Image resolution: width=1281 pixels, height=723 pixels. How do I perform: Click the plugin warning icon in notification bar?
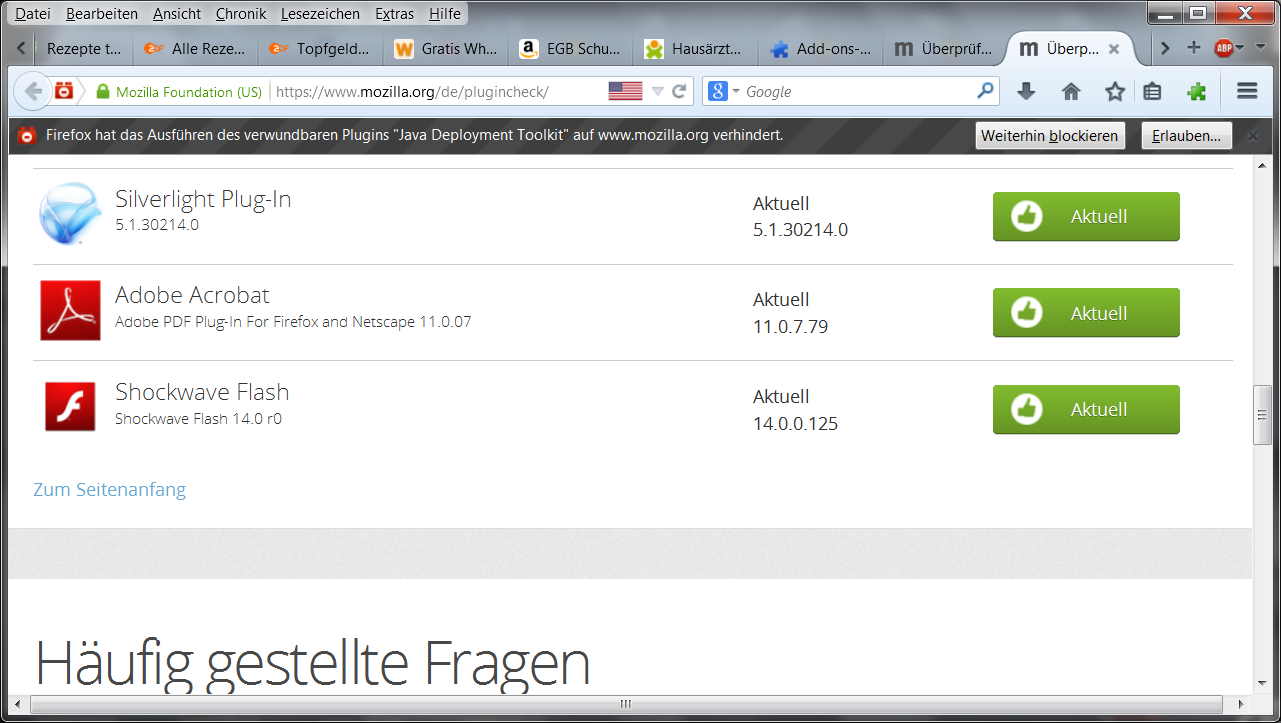coord(27,135)
